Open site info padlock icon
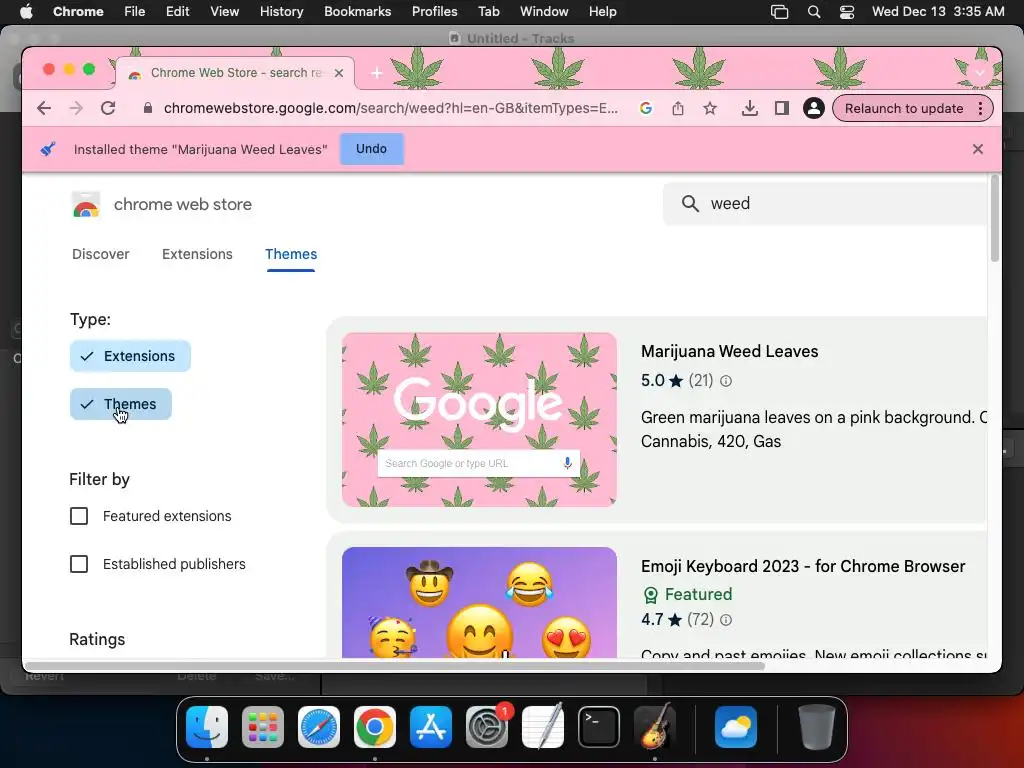Image resolution: width=1024 pixels, height=768 pixels. coord(148,108)
